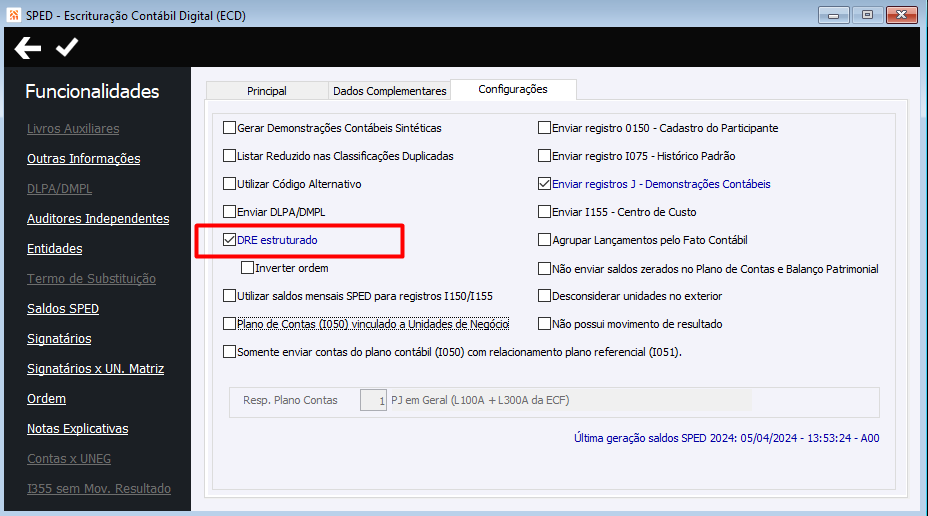
Task: Uncheck the DRE estruturado checkbox
Action: coord(230,240)
